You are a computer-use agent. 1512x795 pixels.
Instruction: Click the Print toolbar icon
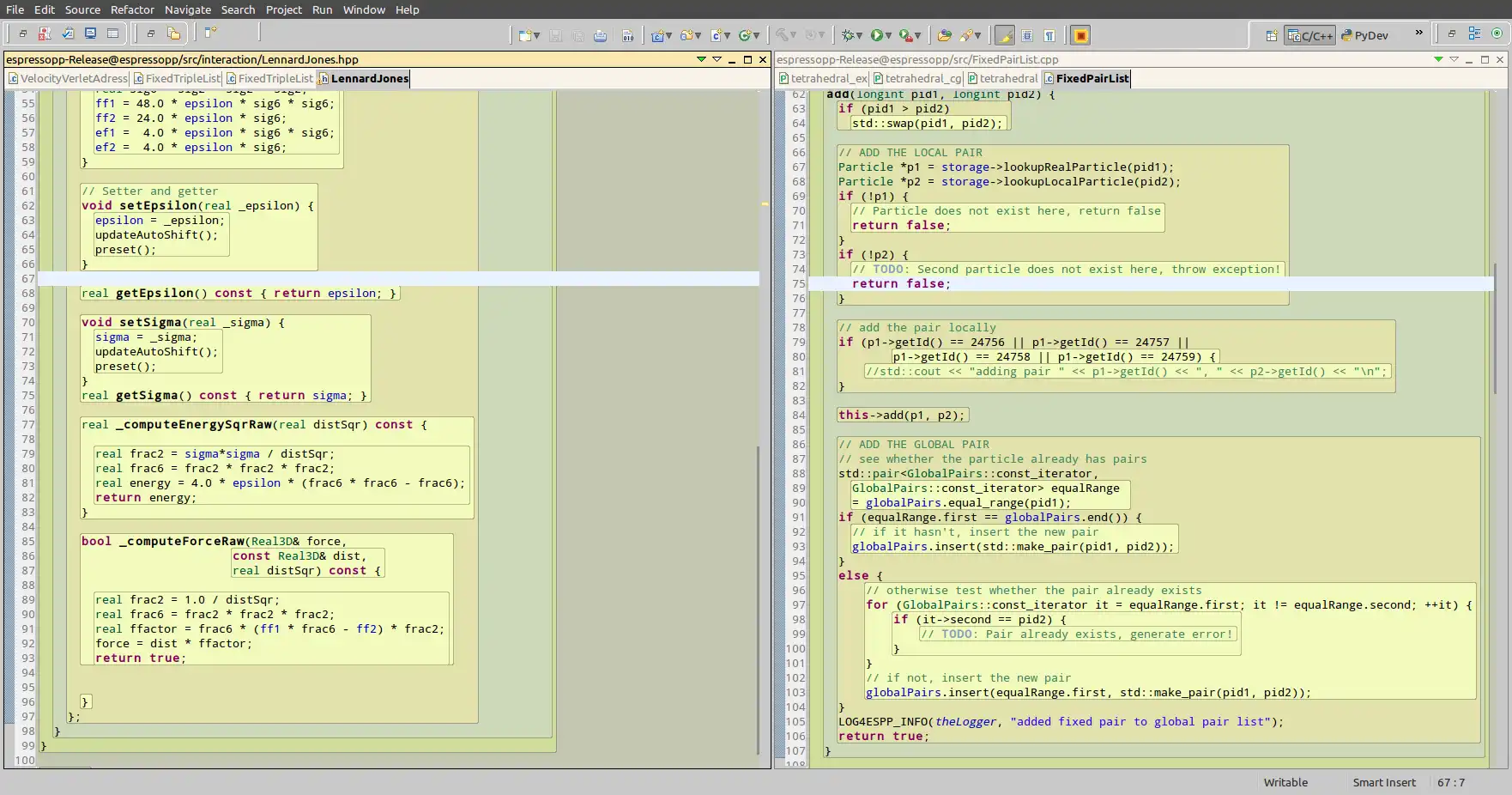click(x=601, y=35)
